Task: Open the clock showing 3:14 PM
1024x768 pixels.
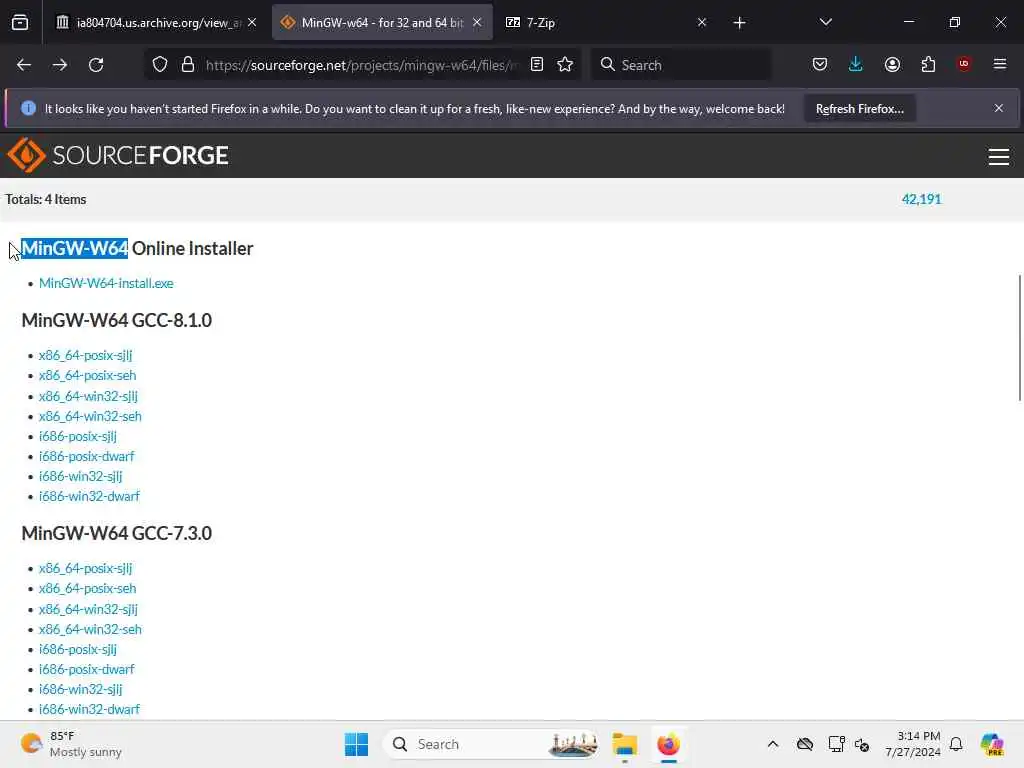Action: click(x=912, y=744)
